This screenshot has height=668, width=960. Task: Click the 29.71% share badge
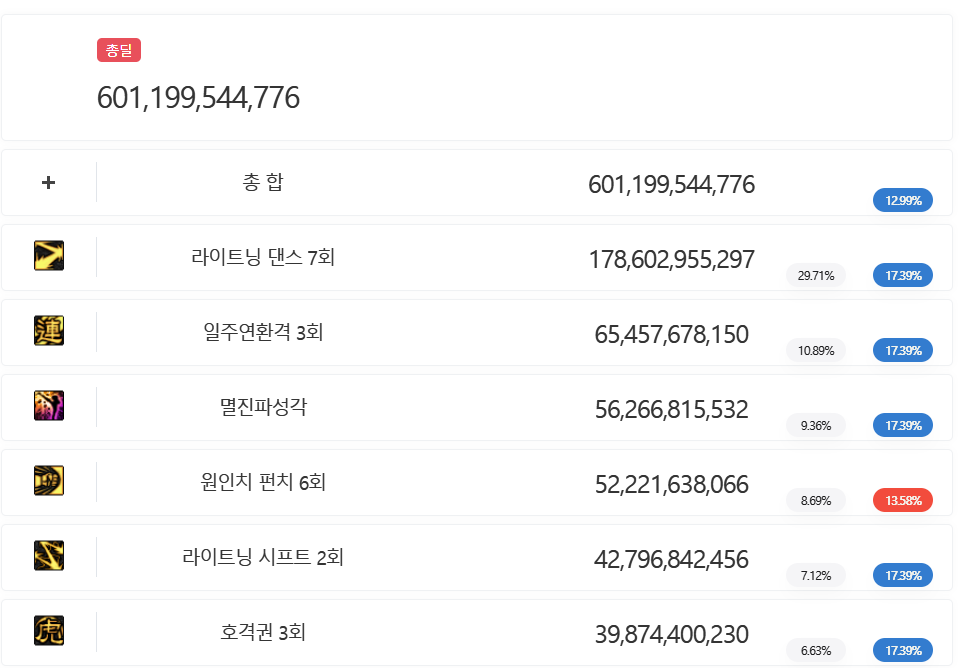pyautogui.click(x=816, y=275)
